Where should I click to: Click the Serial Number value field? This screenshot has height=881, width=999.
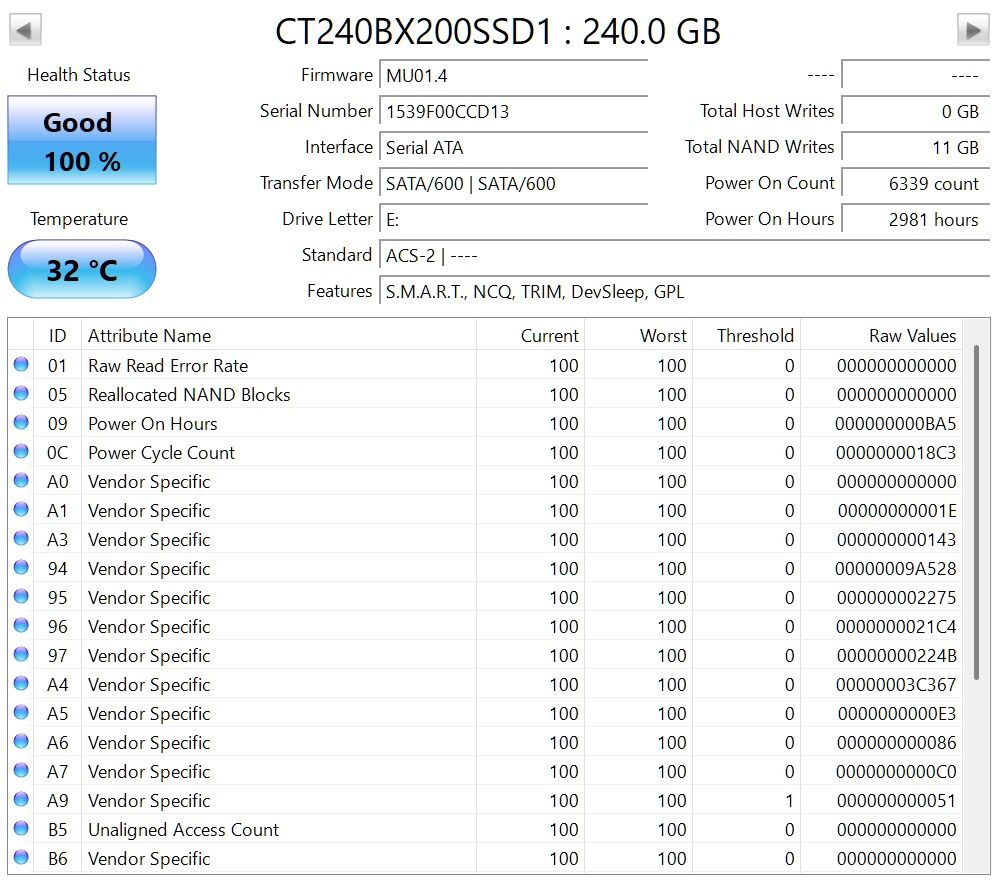point(514,112)
